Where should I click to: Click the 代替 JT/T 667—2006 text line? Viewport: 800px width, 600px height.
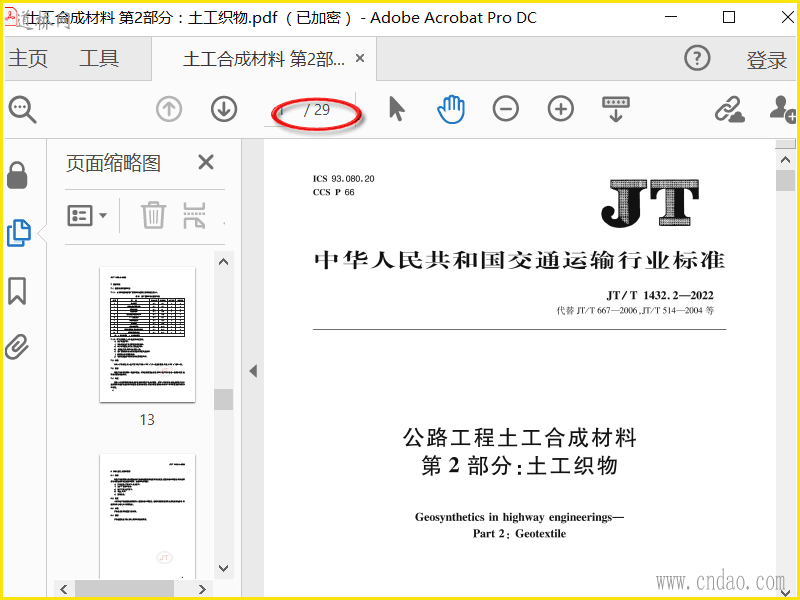[x=635, y=310]
